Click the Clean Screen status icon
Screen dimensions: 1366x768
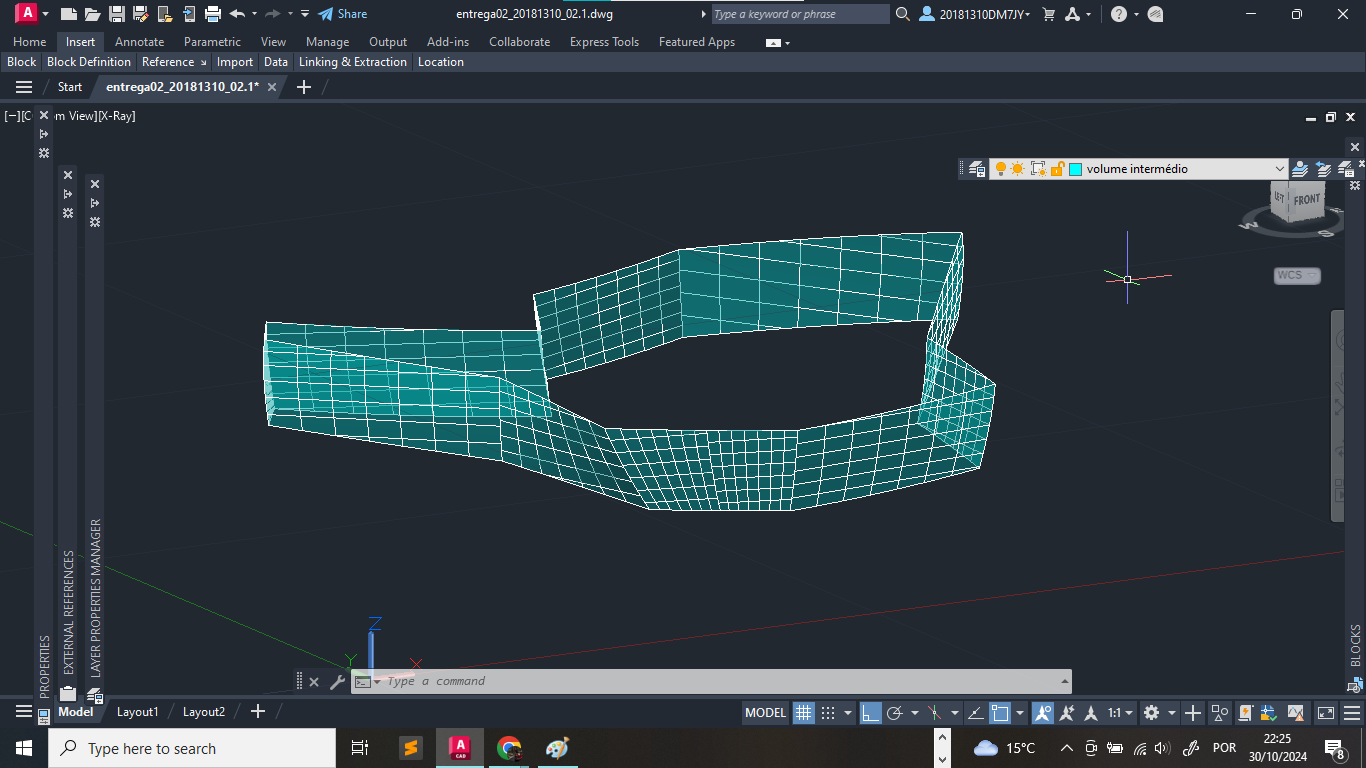click(1325, 713)
